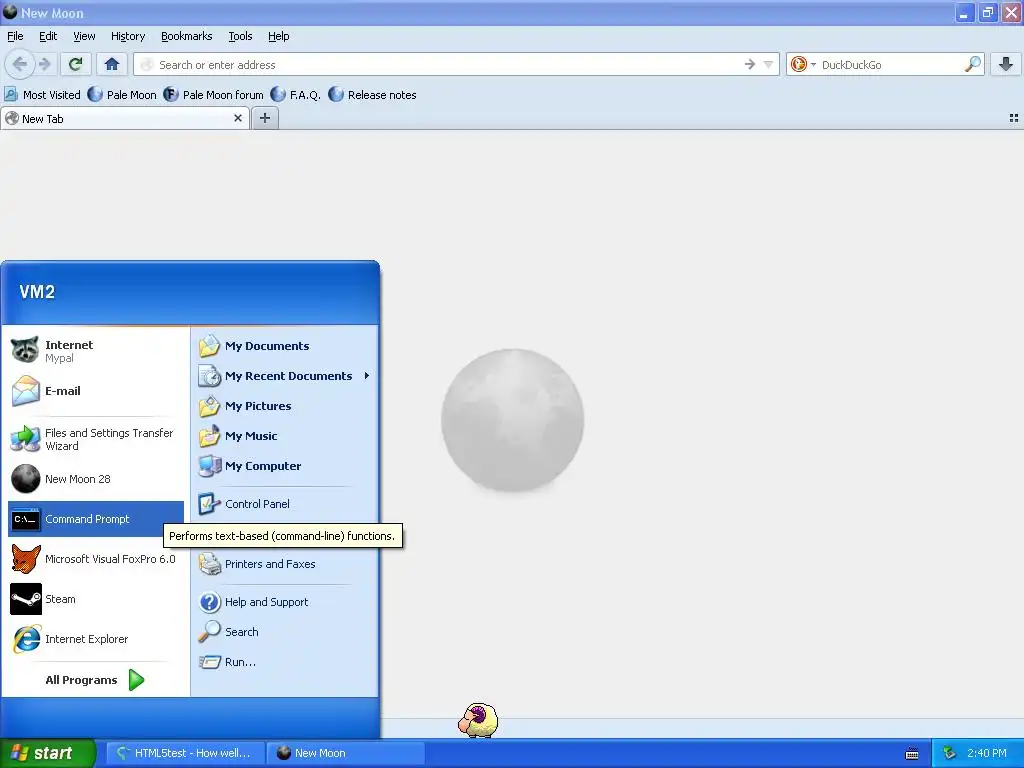
Task: Click the clock showing 2:40 PM
Action: pos(987,753)
